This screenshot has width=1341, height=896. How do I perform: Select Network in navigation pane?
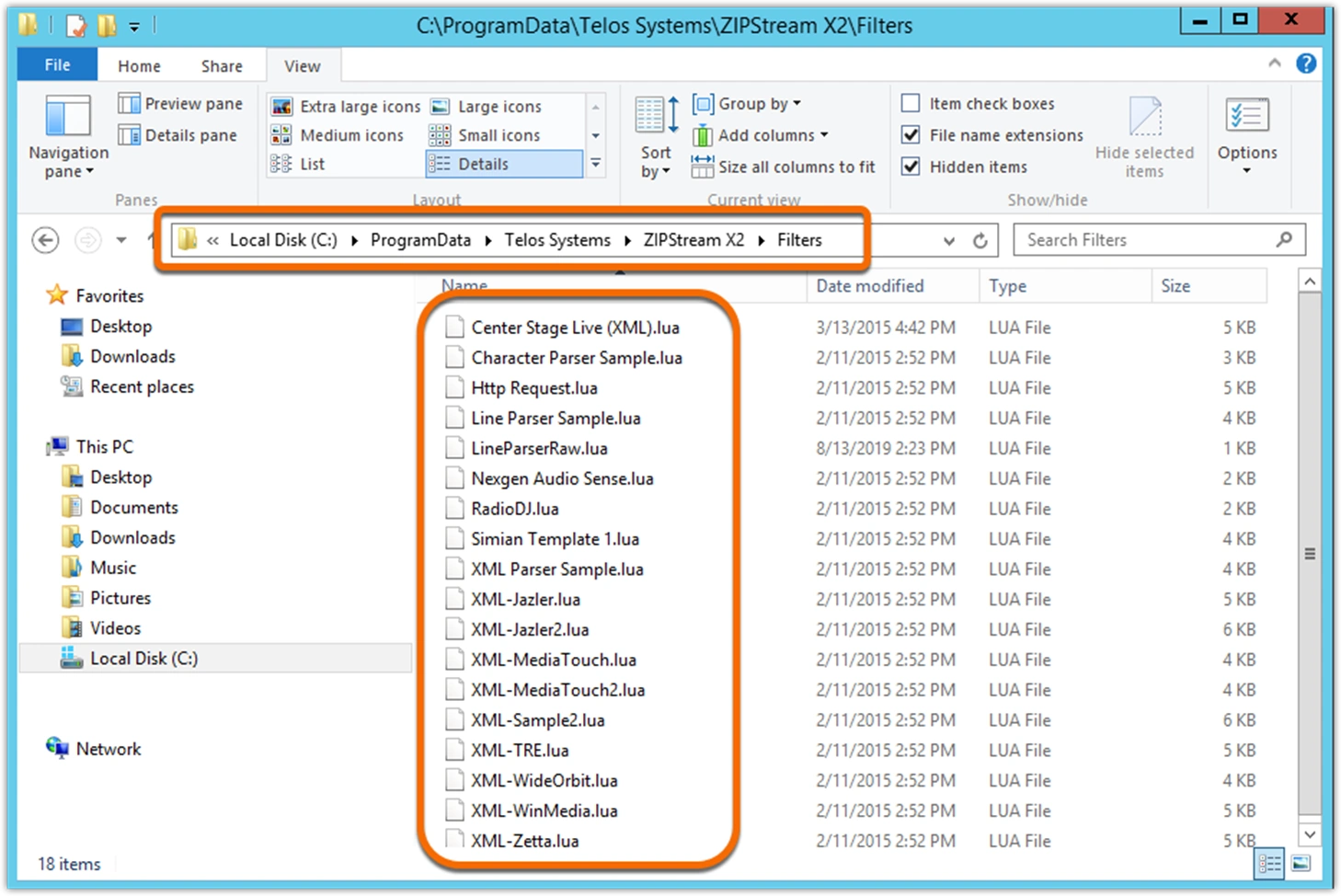click(94, 749)
